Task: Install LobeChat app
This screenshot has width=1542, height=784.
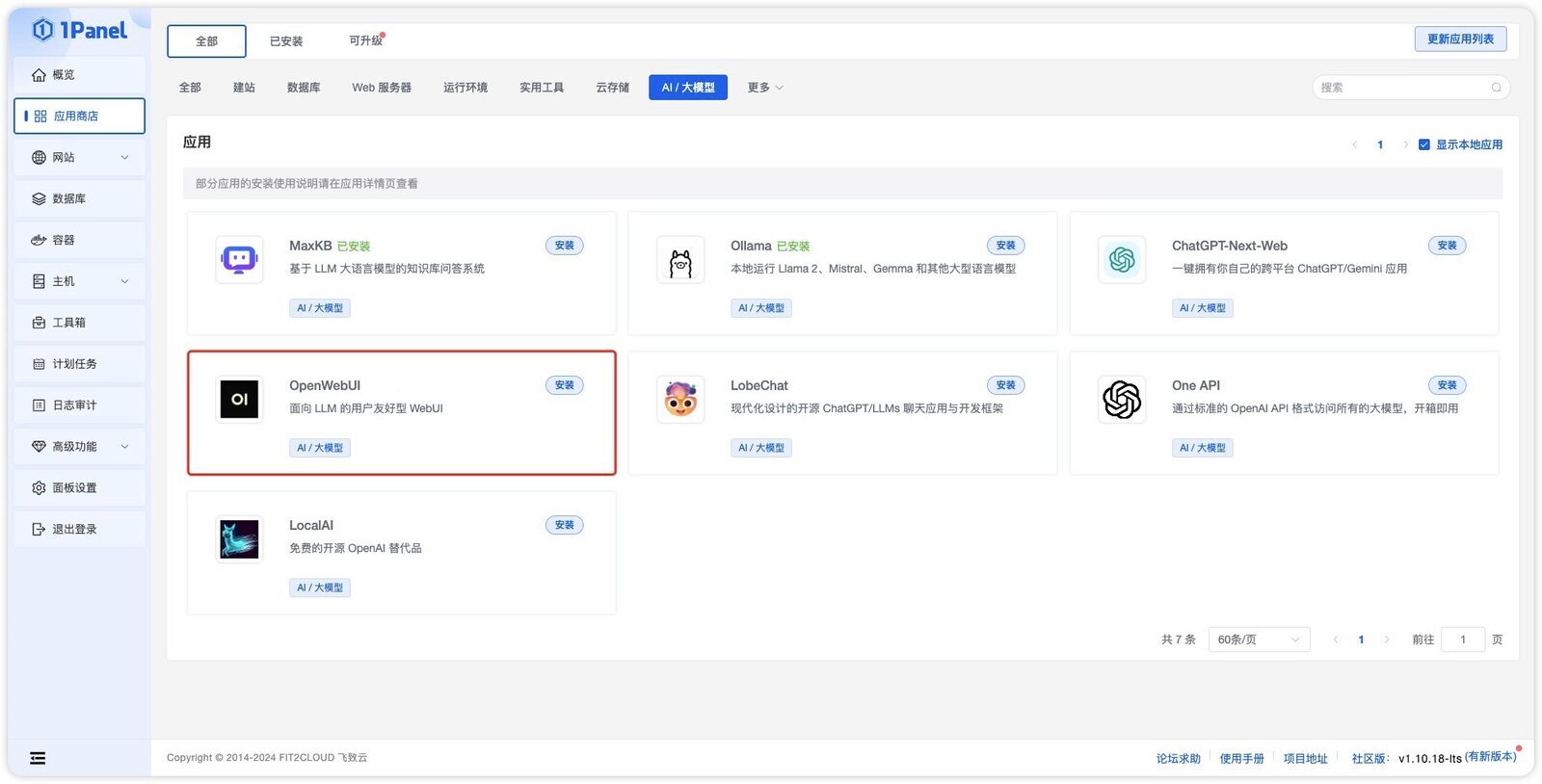Action: pyautogui.click(x=1006, y=385)
